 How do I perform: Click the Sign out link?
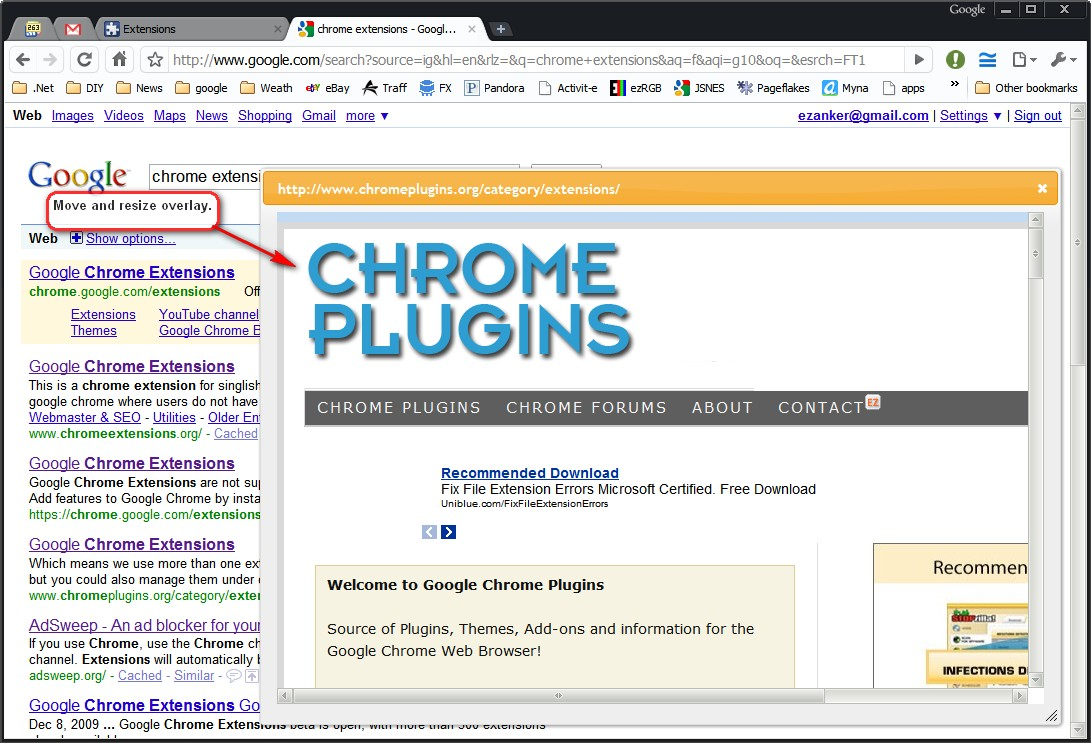pyautogui.click(x=1037, y=115)
